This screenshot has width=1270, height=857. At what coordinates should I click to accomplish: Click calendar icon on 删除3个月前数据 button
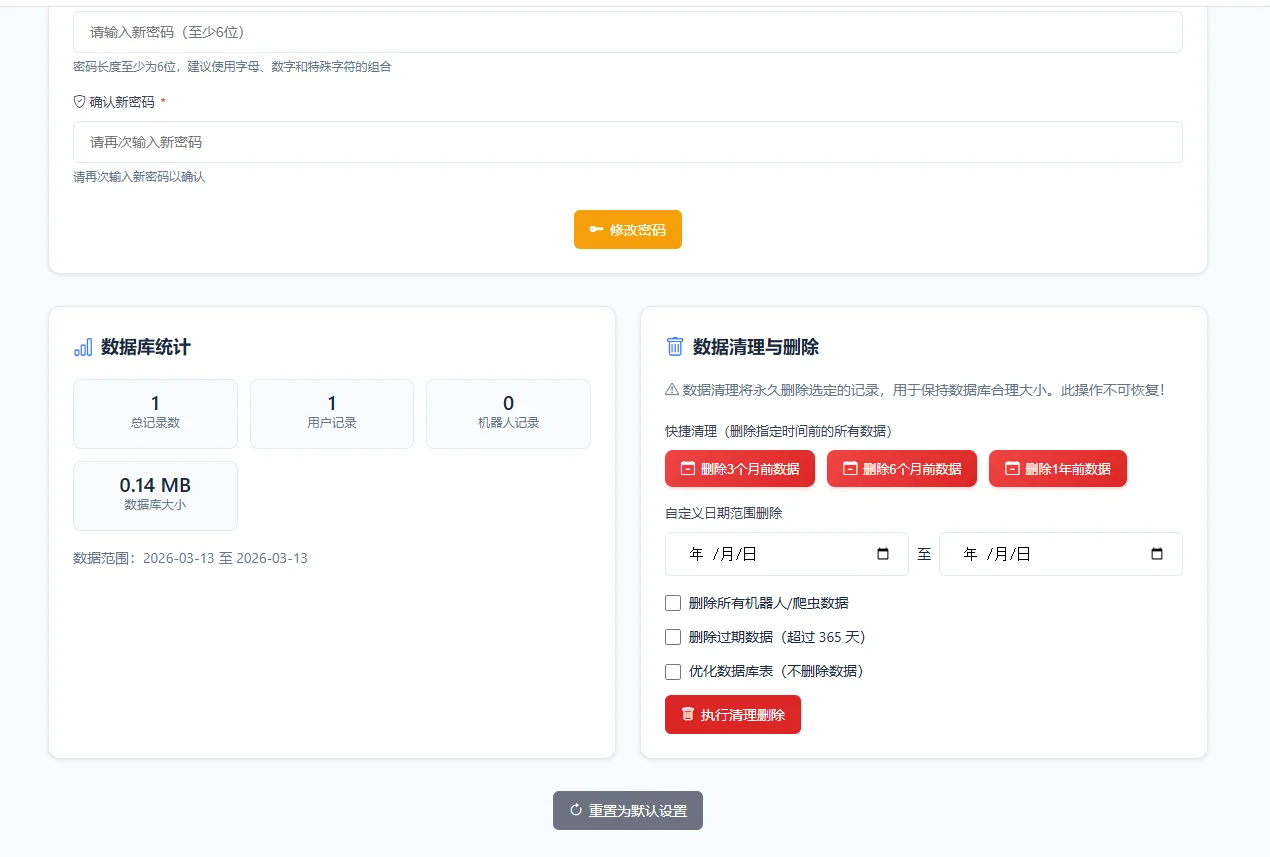pos(688,468)
